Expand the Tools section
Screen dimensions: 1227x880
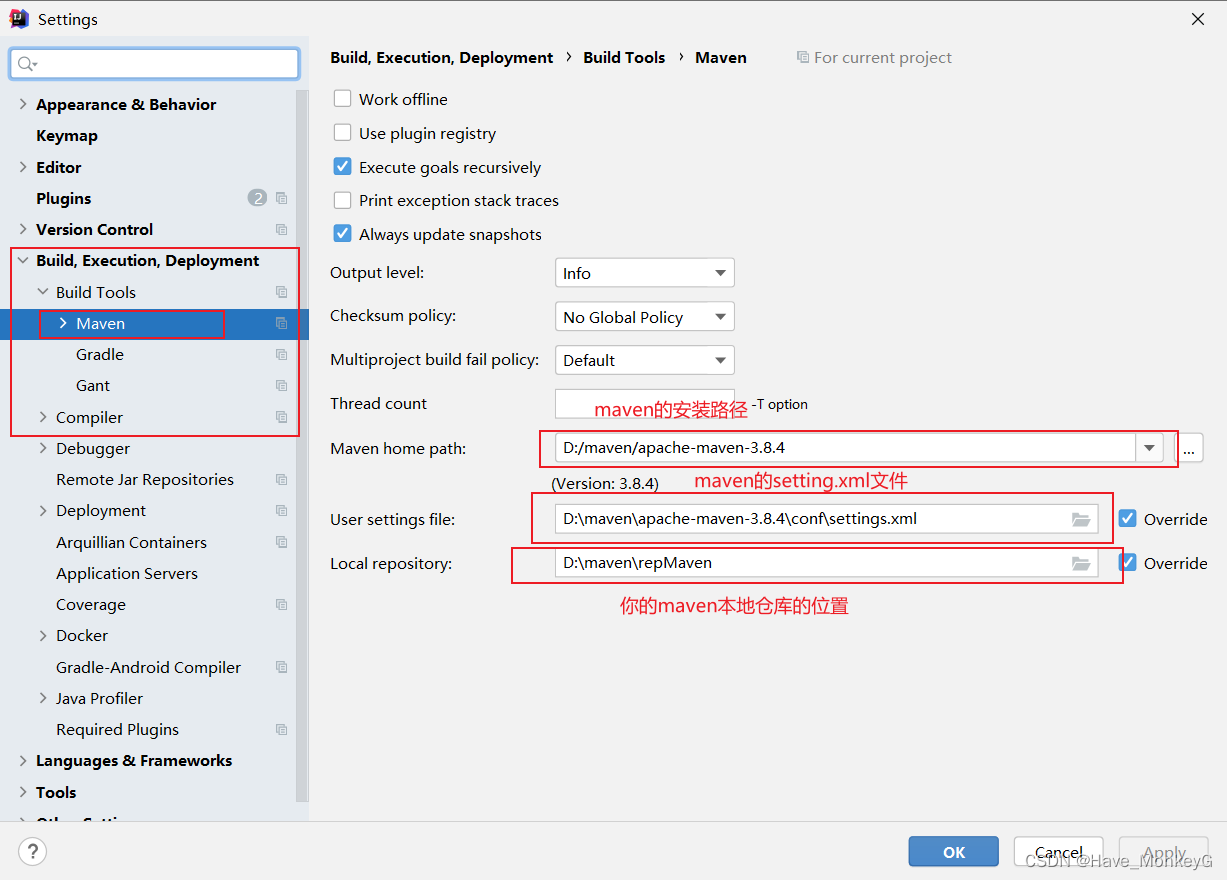[23, 792]
